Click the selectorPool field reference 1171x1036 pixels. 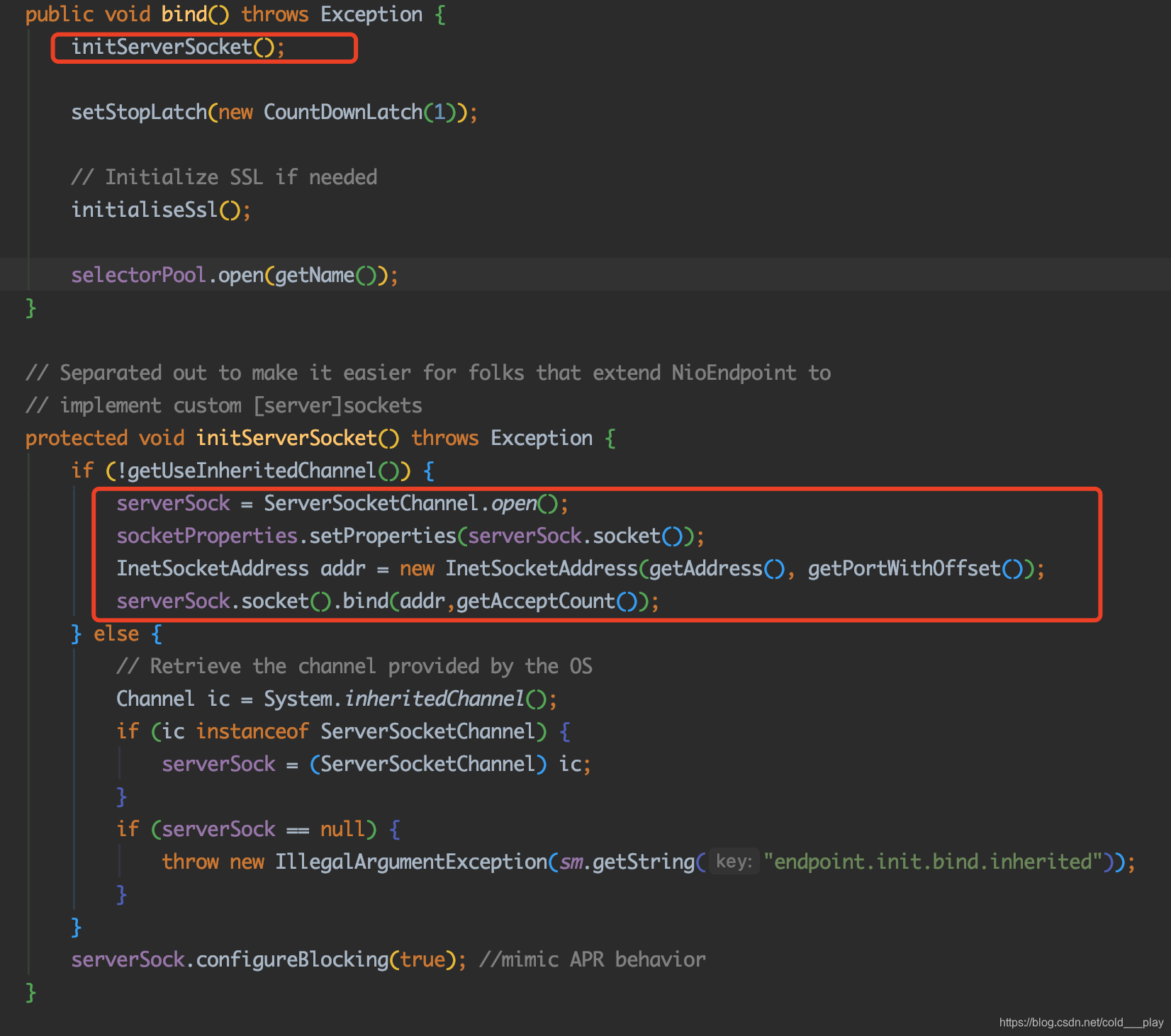pyautogui.click(x=138, y=275)
